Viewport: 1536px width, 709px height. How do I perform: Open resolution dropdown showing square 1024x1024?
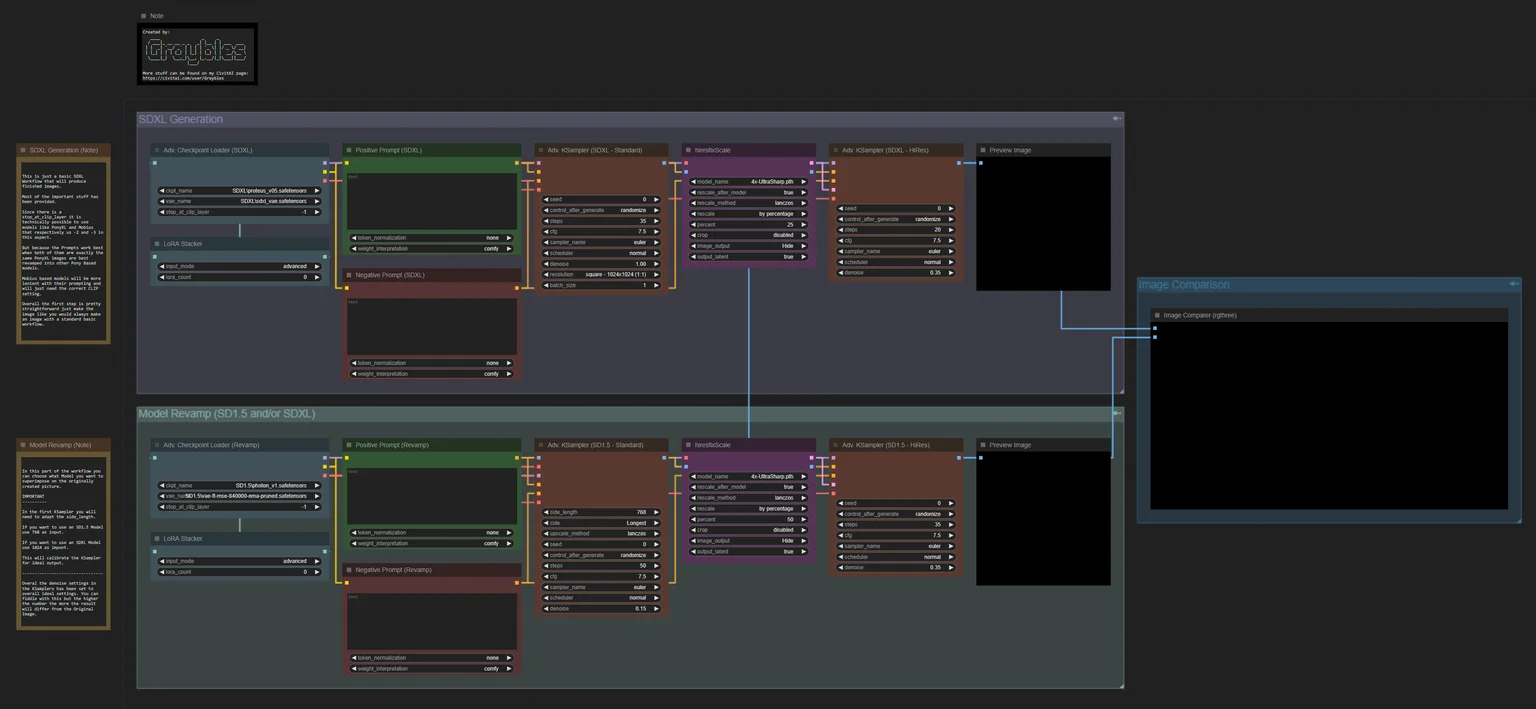(600, 274)
